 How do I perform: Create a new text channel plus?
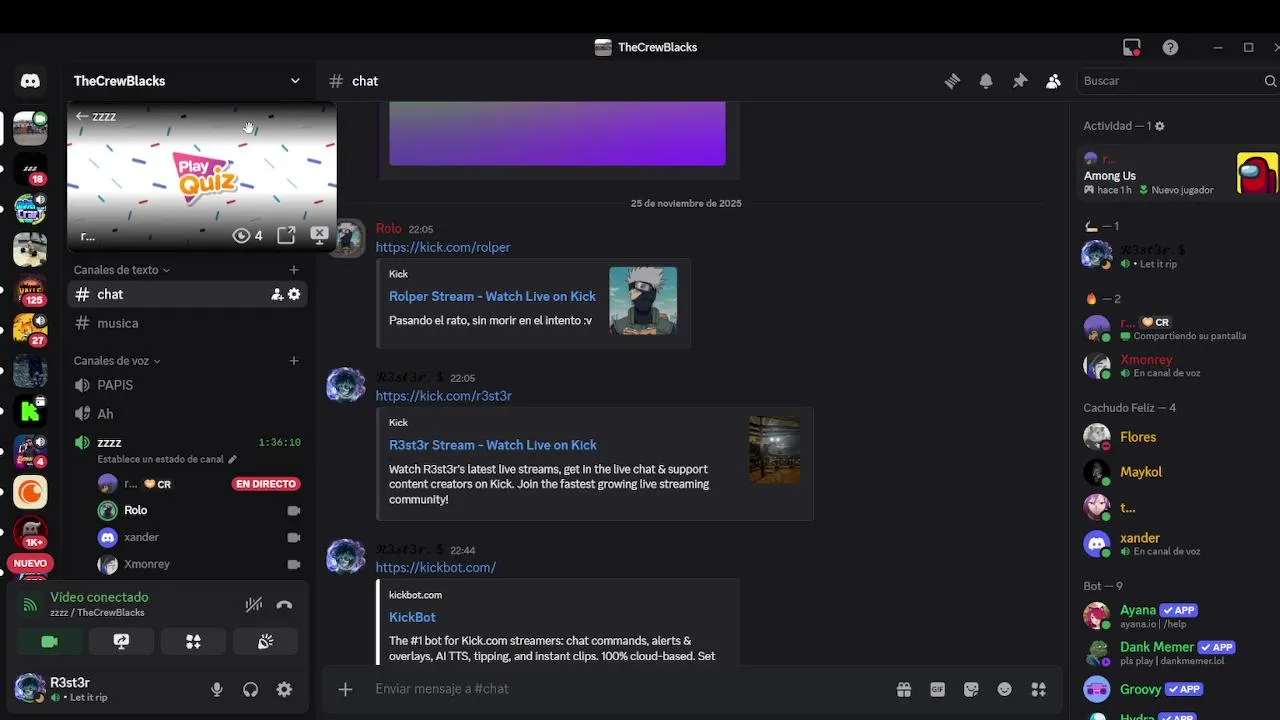point(293,270)
